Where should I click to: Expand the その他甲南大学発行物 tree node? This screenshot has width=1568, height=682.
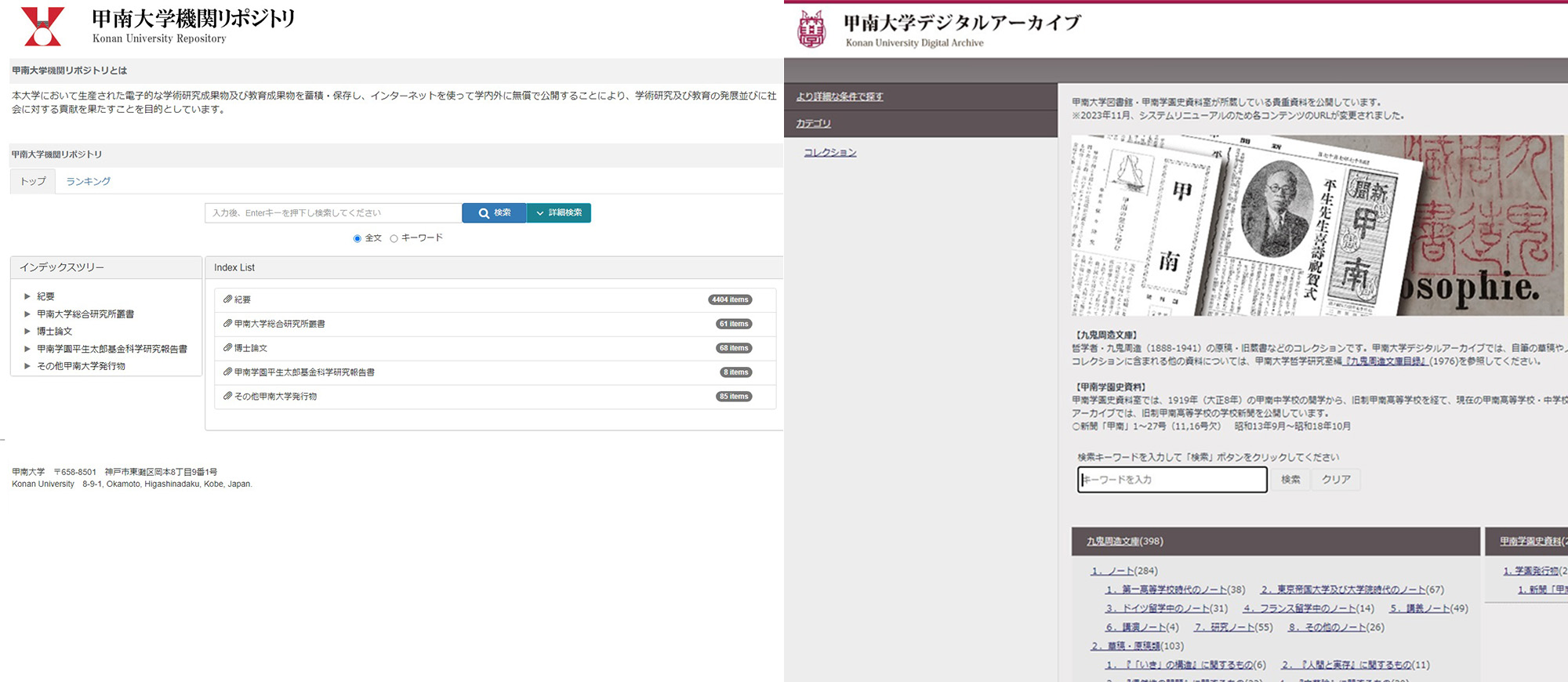[27, 366]
